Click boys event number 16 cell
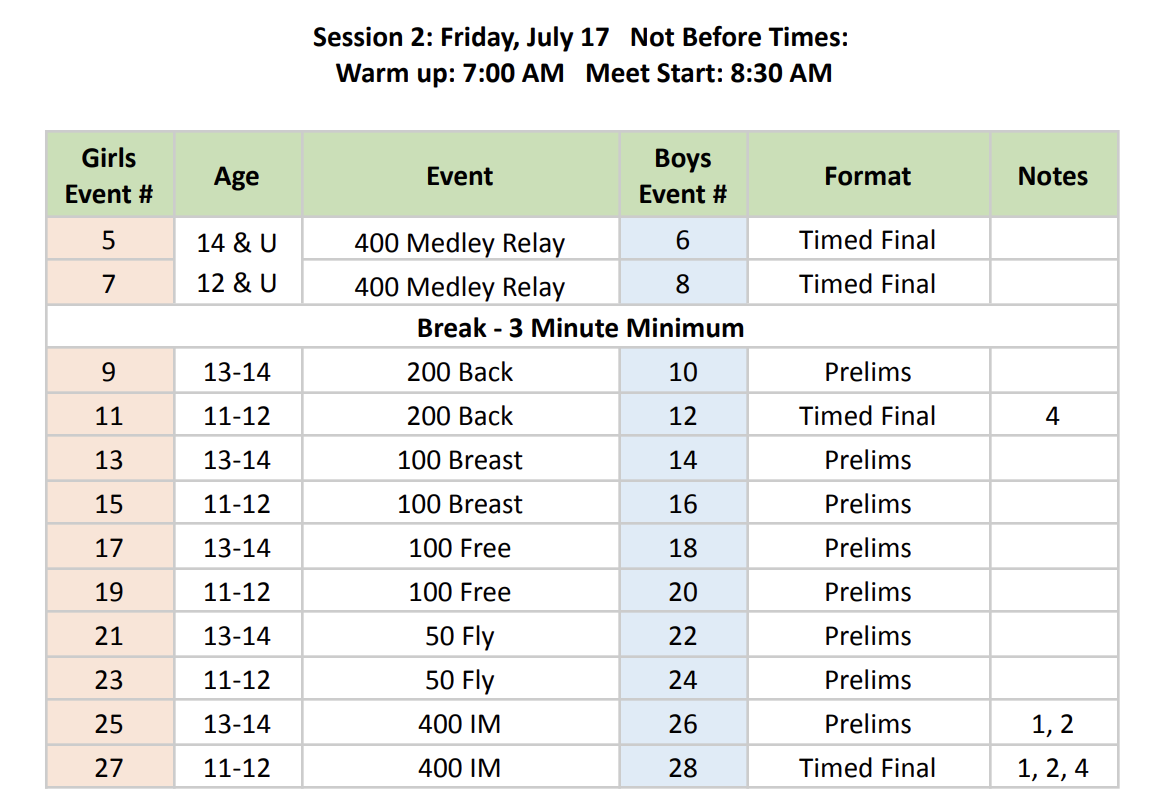 (x=683, y=503)
